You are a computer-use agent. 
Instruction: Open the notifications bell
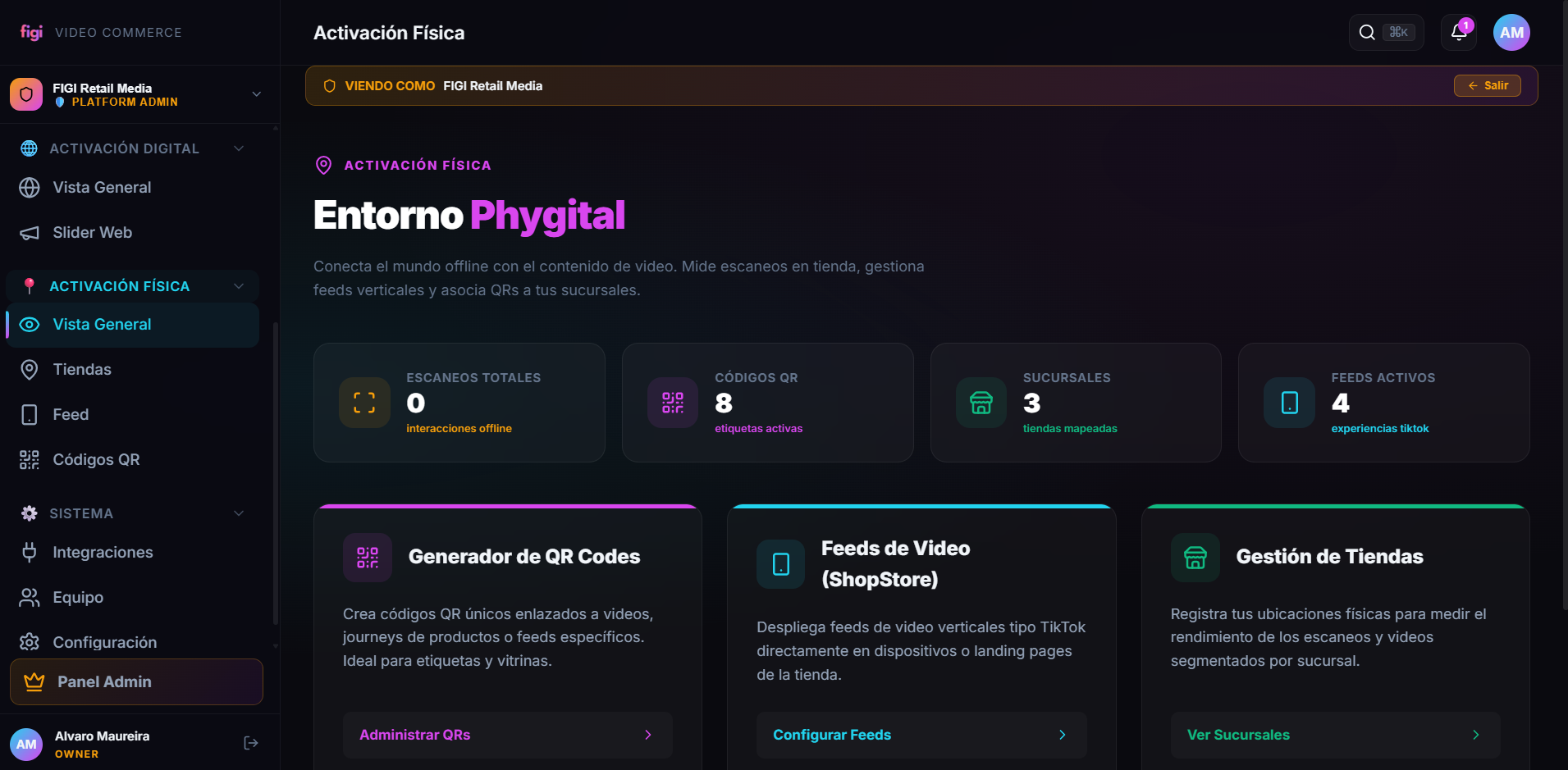point(1458,33)
